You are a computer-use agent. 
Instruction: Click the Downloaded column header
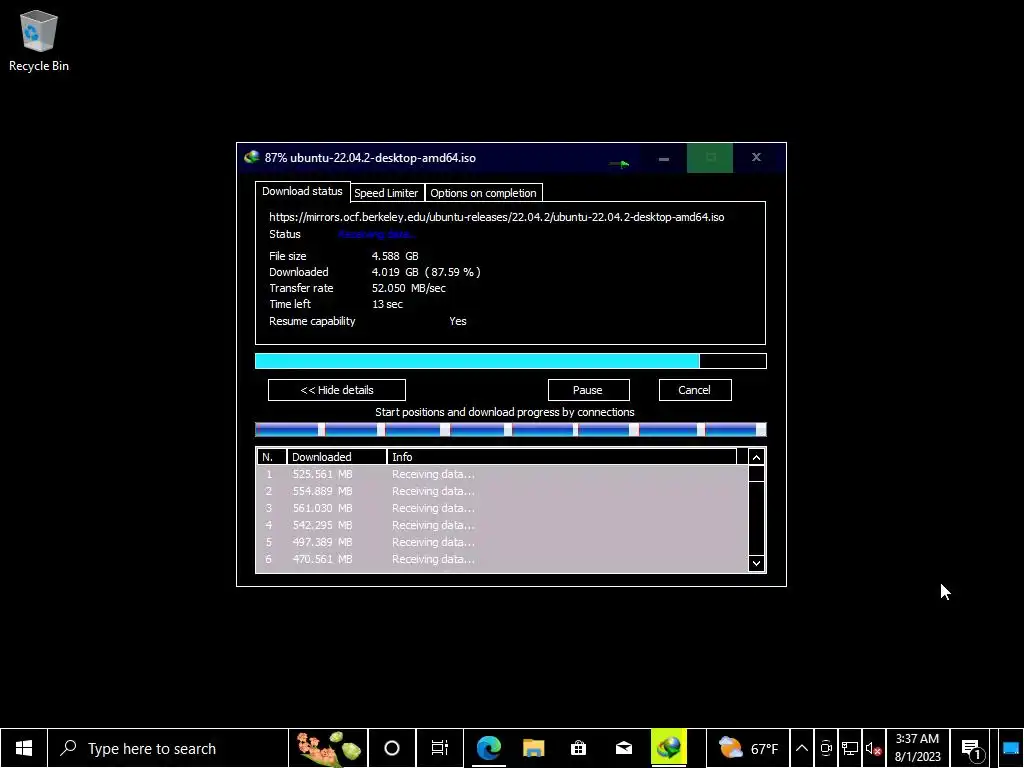click(337, 456)
